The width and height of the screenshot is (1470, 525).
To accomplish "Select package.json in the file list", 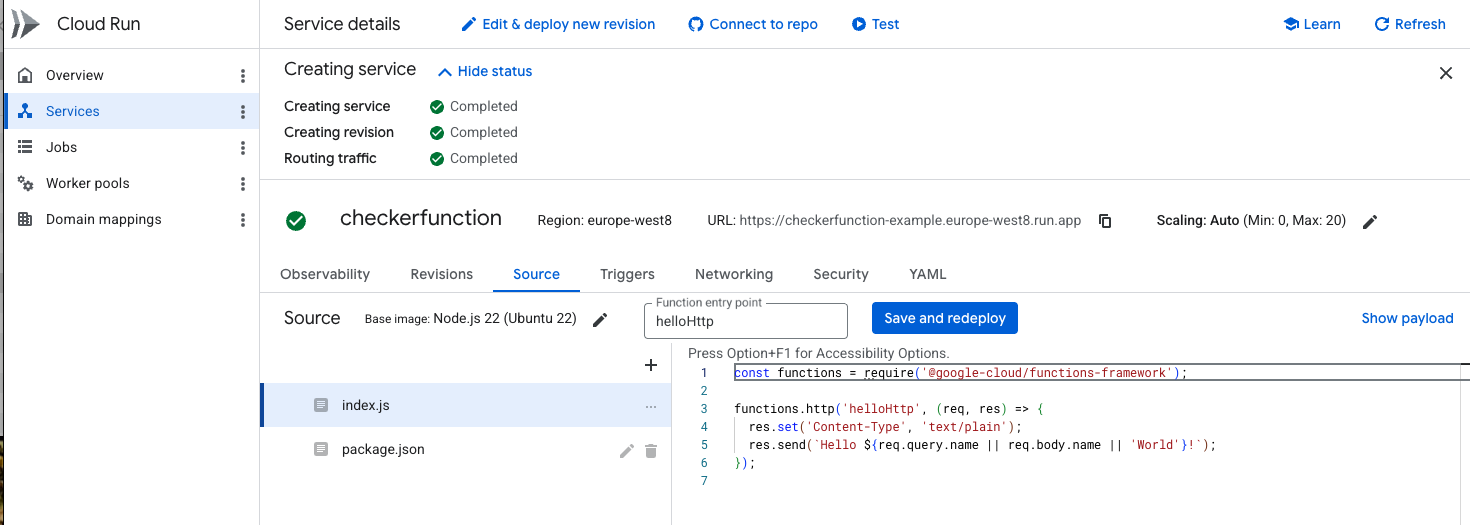I will click(x=465, y=449).
